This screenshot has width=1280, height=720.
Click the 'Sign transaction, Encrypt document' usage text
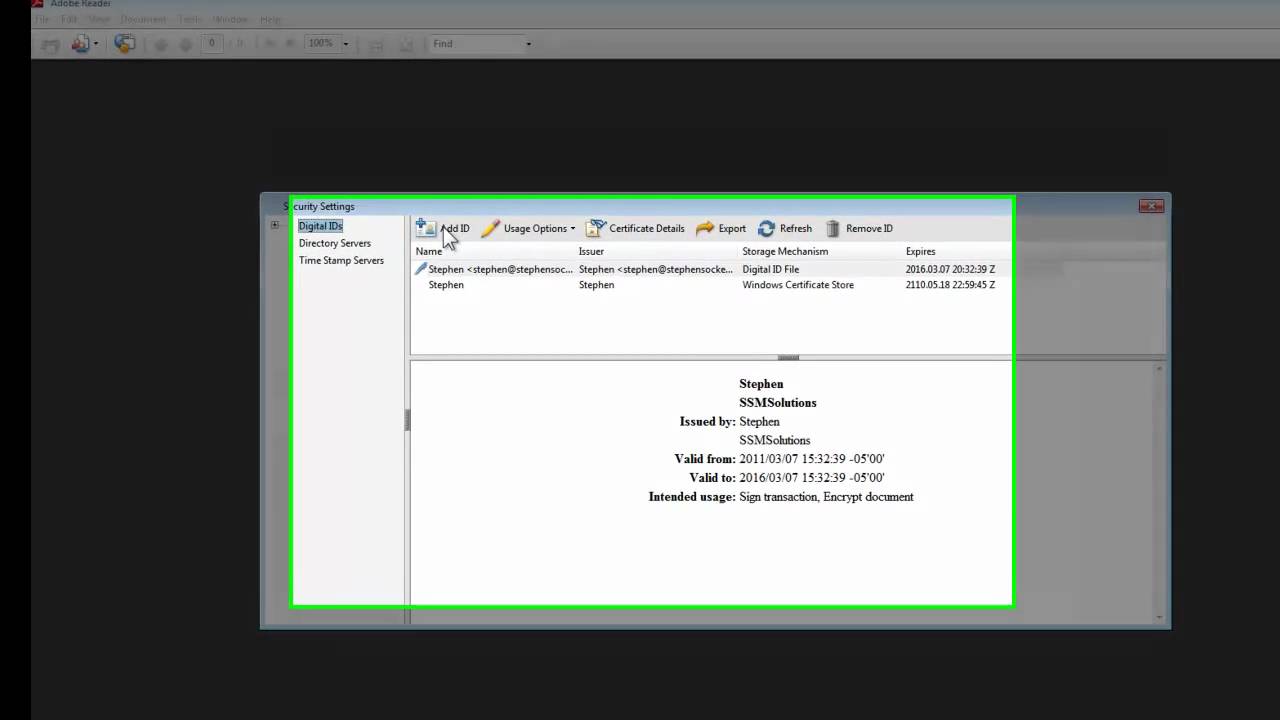coord(826,497)
